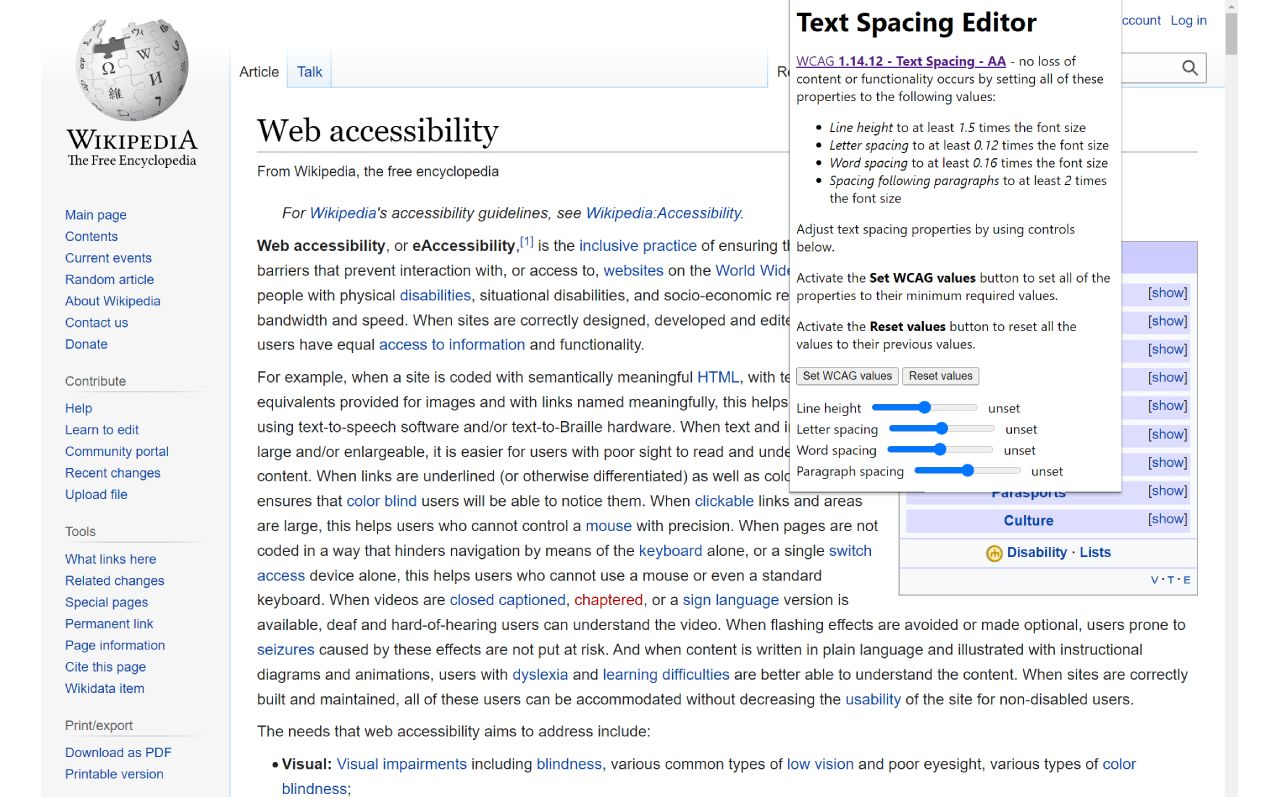
Task: Expand the Parasports section with its show link
Action: [x=1167, y=491]
